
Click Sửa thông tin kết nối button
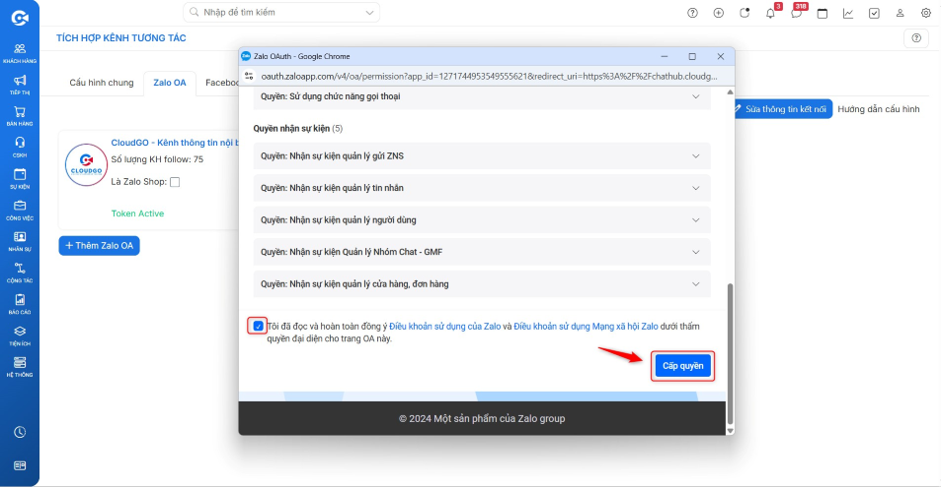coord(784,109)
